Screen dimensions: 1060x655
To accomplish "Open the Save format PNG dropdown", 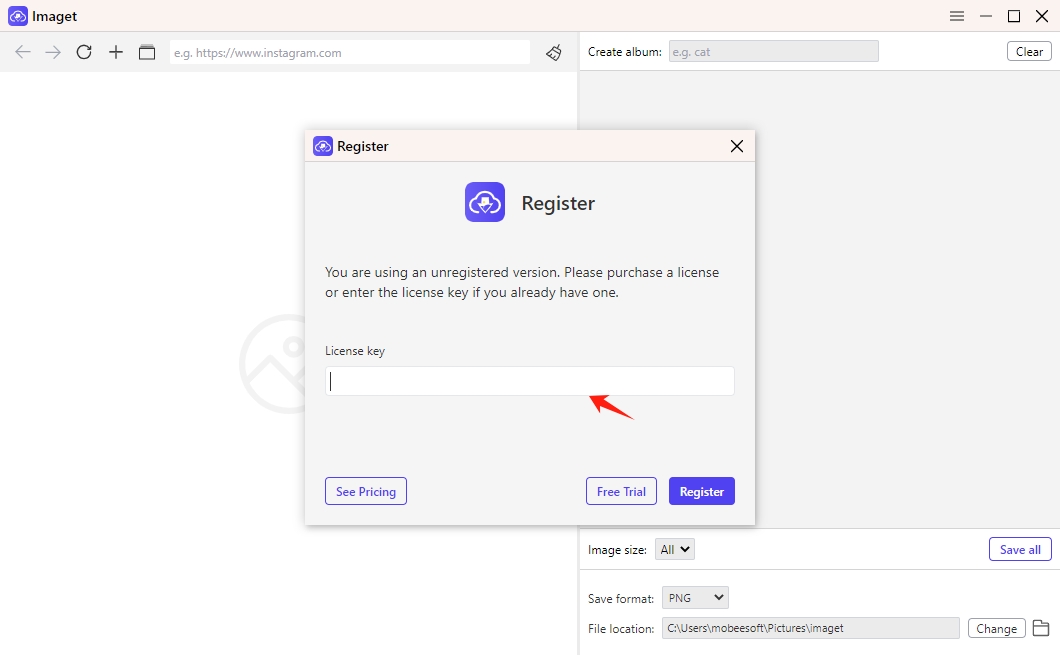I will coord(695,598).
